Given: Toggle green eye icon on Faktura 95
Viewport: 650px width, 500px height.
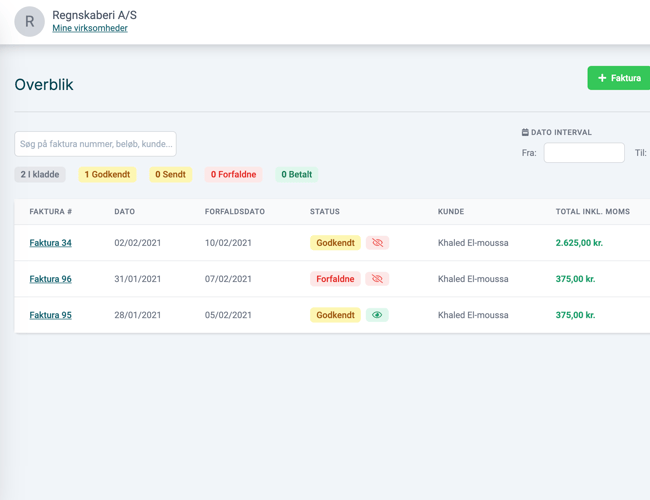Looking at the screenshot, I should (x=377, y=315).
